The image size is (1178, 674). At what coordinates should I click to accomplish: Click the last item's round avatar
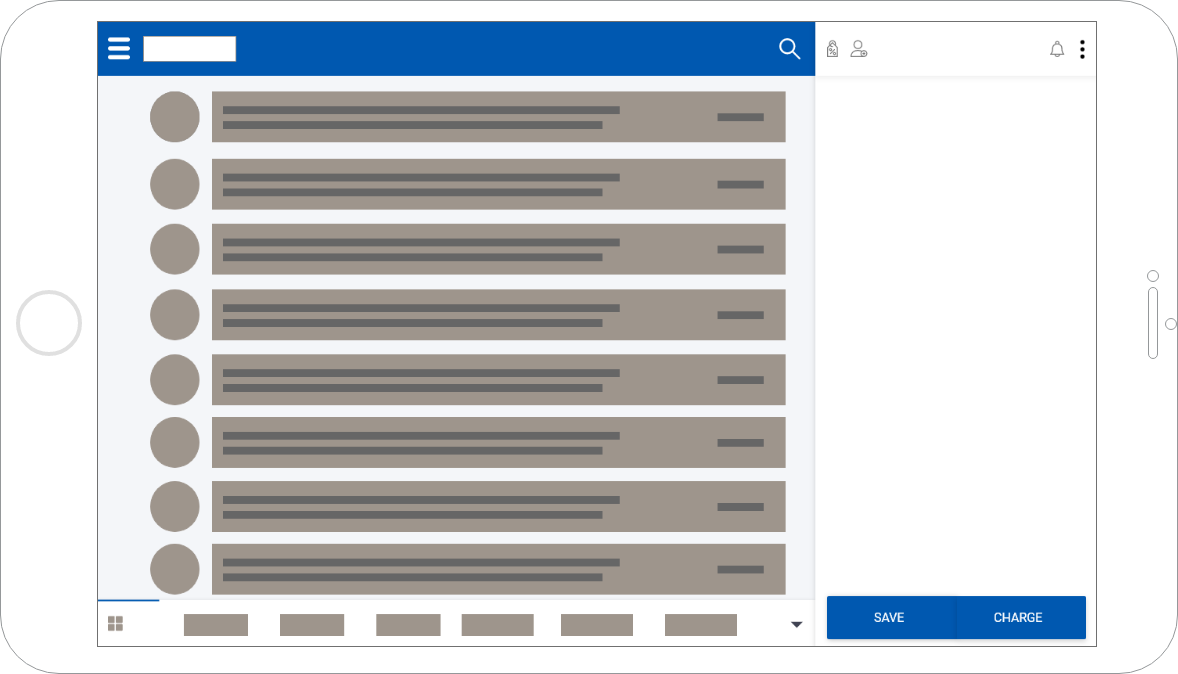click(x=175, y=569)
